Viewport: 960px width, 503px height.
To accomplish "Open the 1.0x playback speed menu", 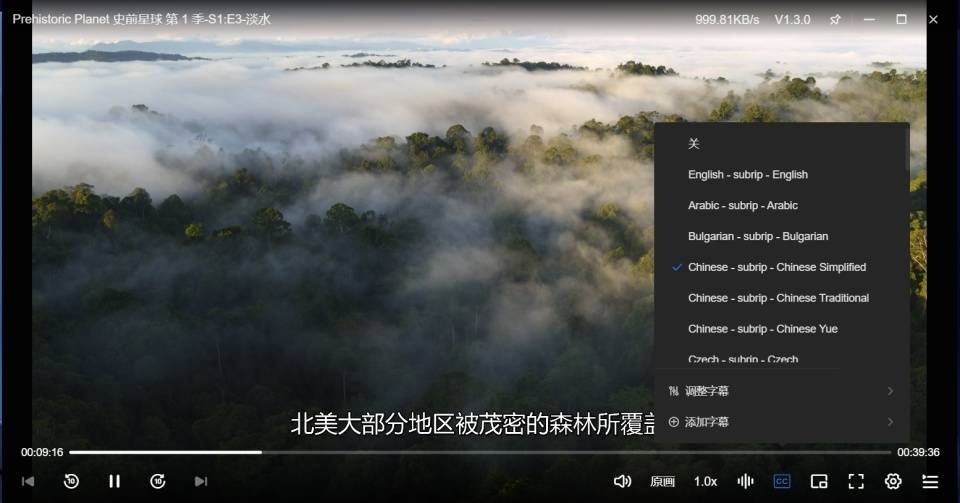I will [705, 481].
